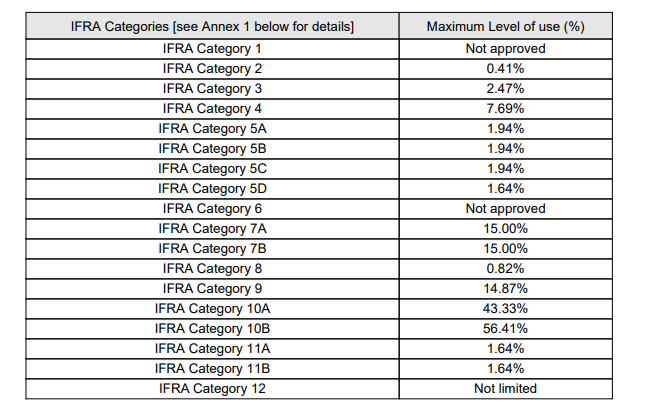Click the IFRA Category 11A label

pyautogui.click(x=211, y=348)
